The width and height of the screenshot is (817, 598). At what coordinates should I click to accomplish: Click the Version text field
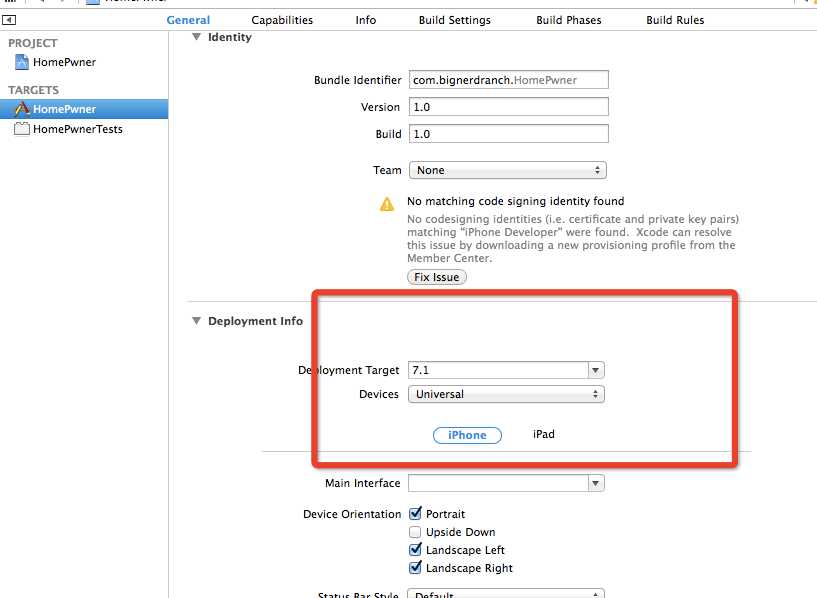coord(509,107)
